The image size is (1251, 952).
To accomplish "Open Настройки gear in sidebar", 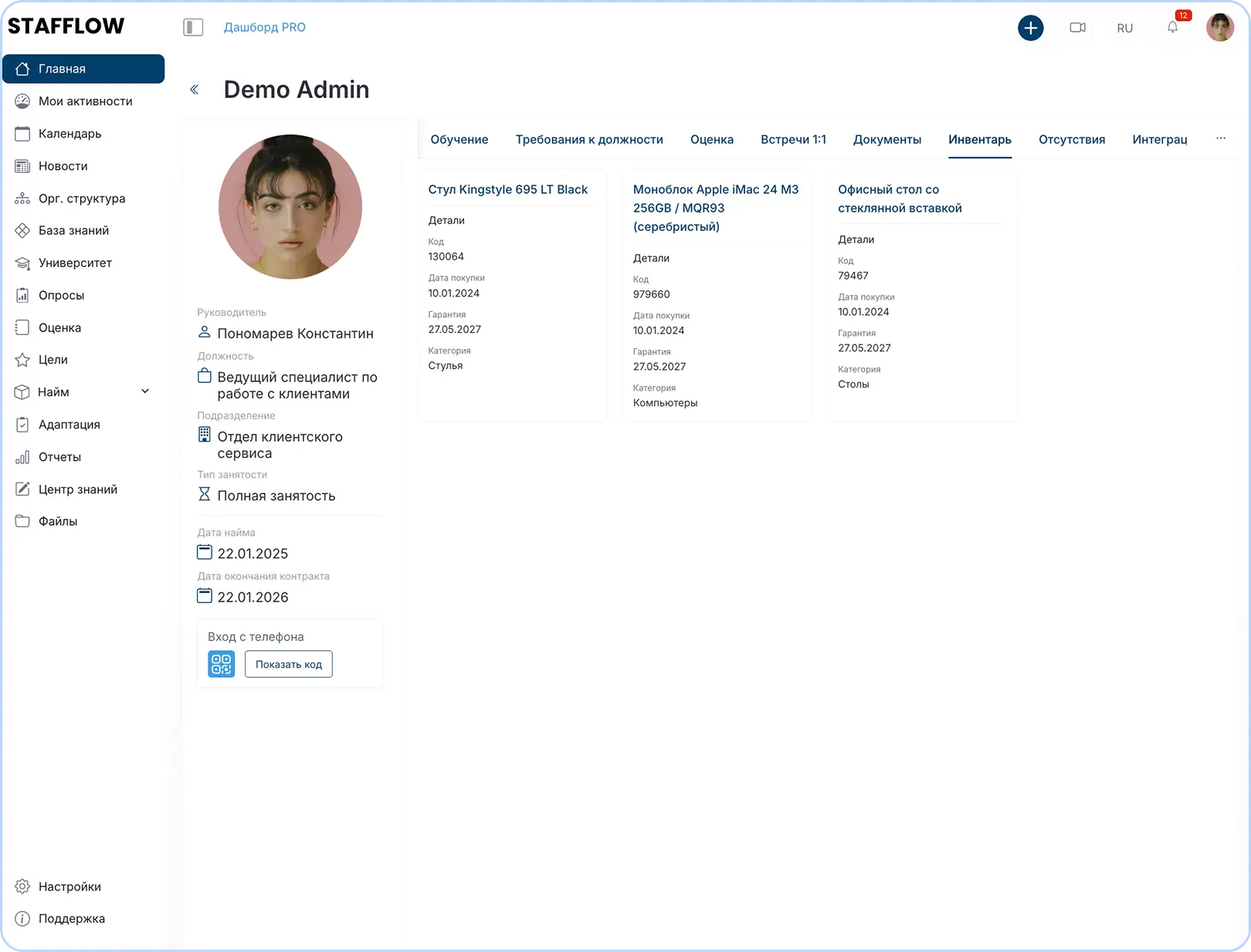I will pos(23,886).
